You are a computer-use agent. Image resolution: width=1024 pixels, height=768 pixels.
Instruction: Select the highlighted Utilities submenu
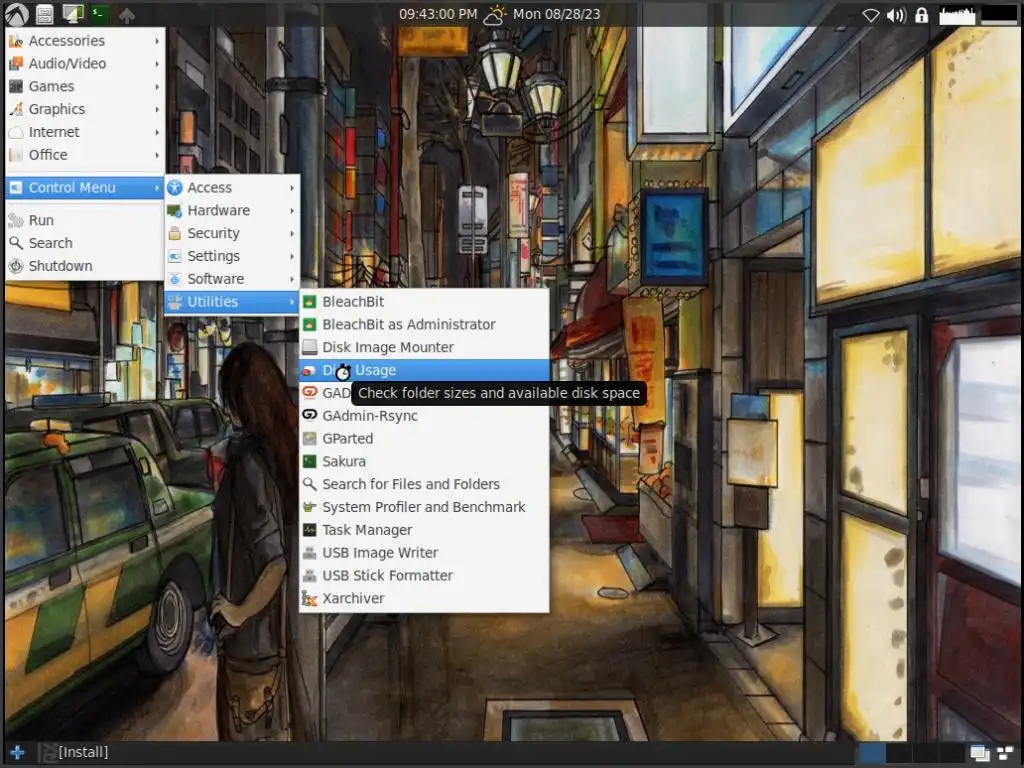pyautogui.click(x=232, y=302)
